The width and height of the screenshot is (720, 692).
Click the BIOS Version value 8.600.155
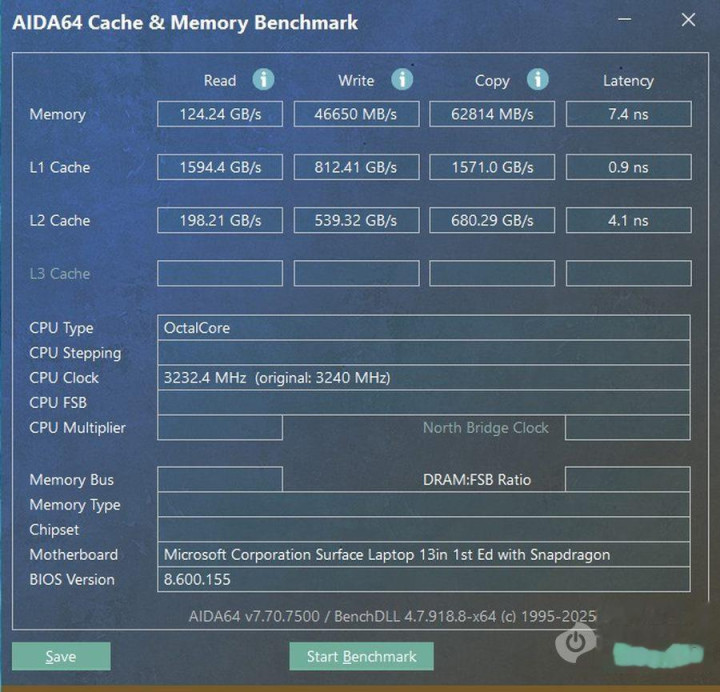(424, 579)
